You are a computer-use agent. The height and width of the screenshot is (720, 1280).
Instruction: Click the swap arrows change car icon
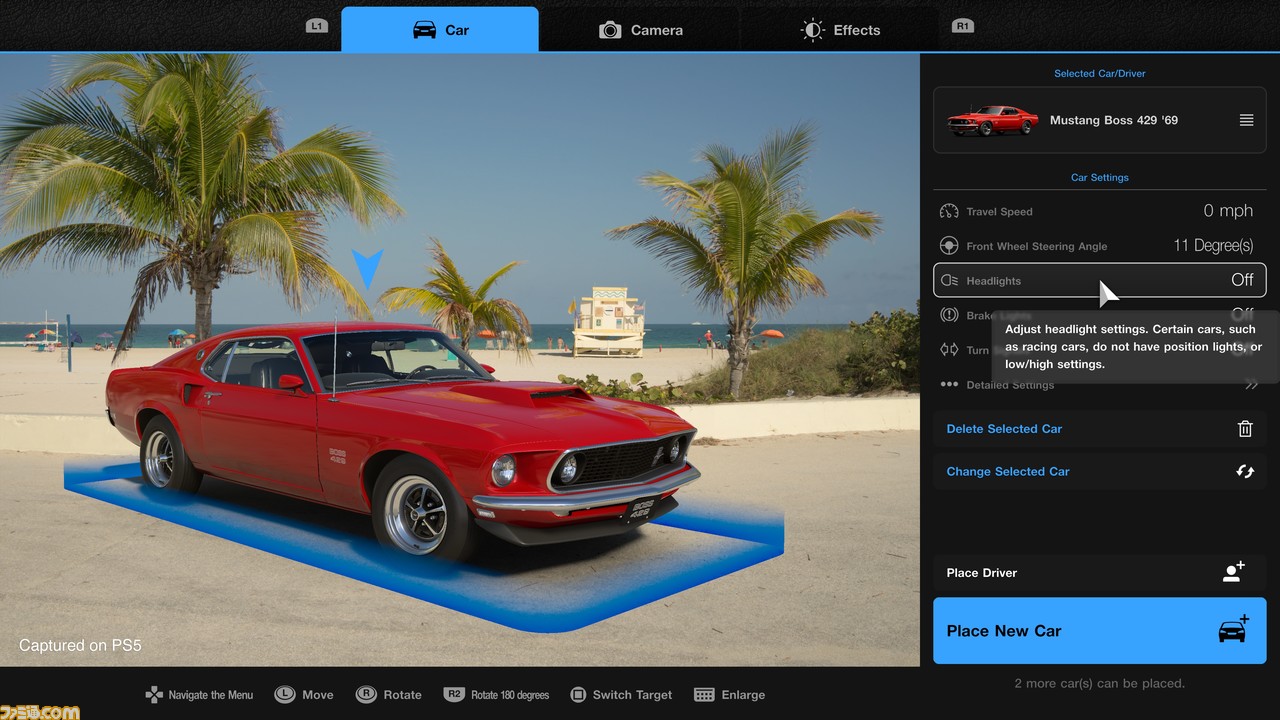[1245, 471]
